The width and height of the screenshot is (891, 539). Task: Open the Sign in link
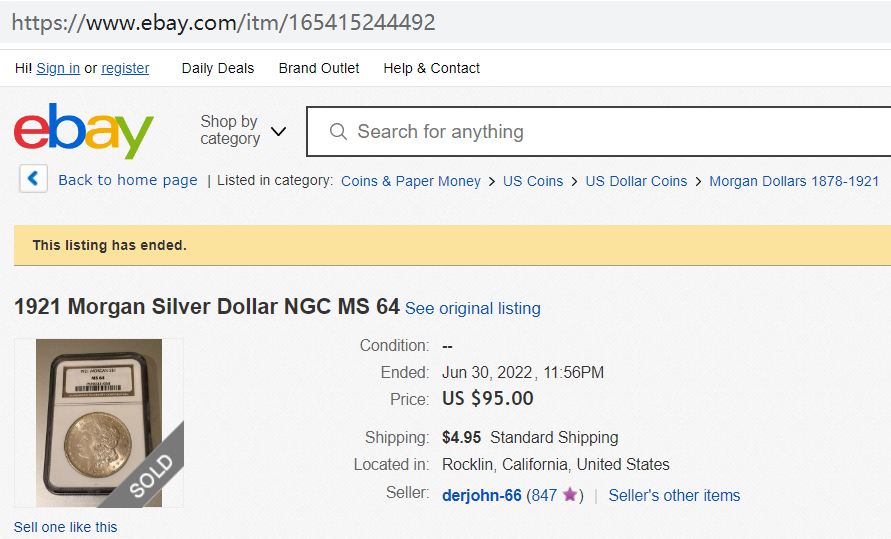tap(58, 68)
